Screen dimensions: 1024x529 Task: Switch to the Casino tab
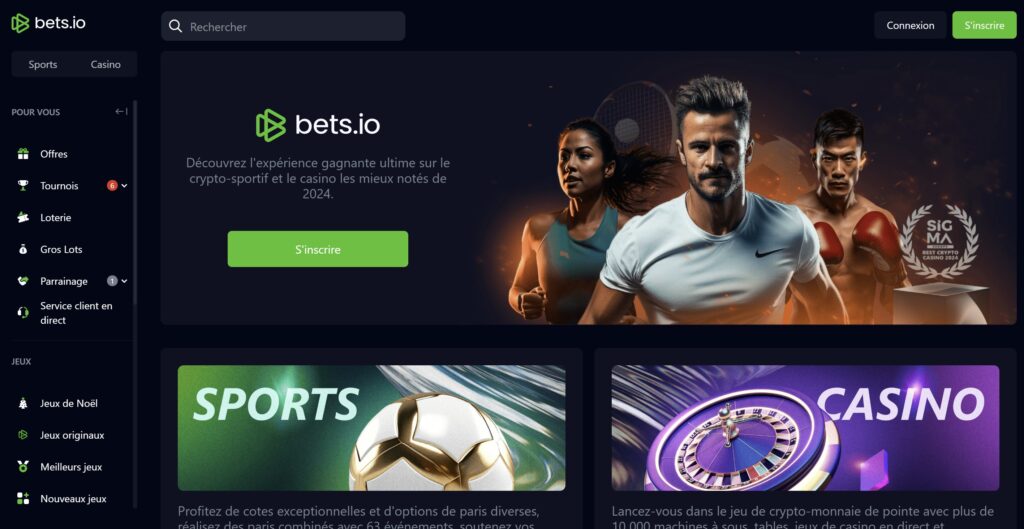[x=105, y=65]
